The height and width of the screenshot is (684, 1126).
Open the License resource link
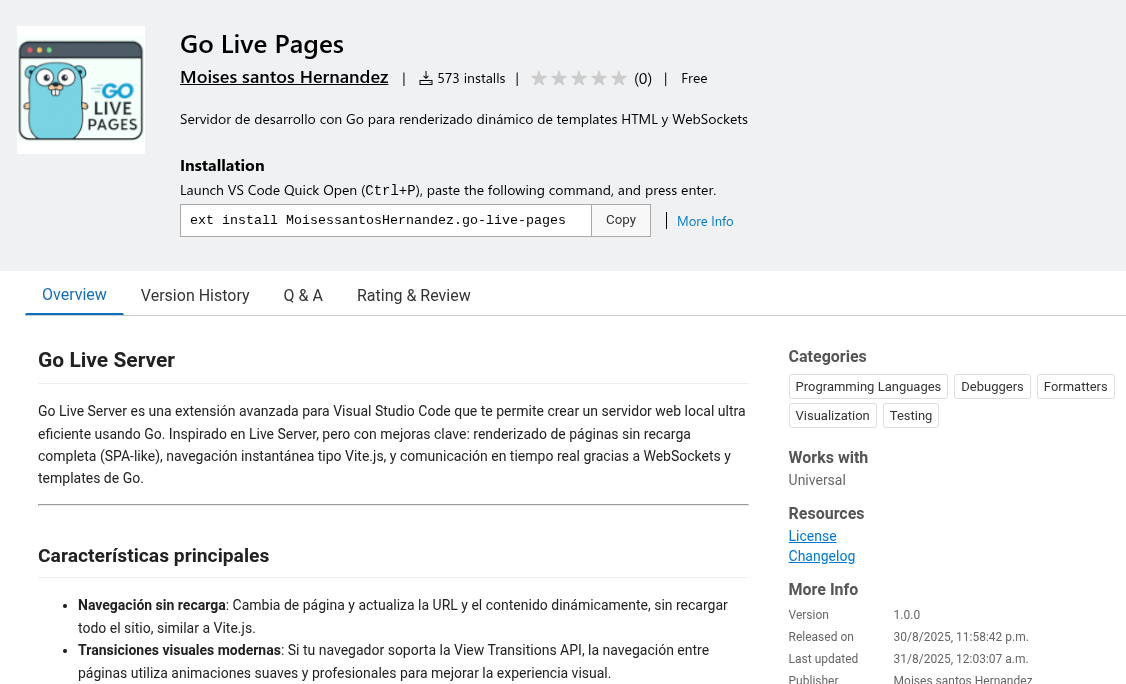pyautogui.click(x=812, y=536)
